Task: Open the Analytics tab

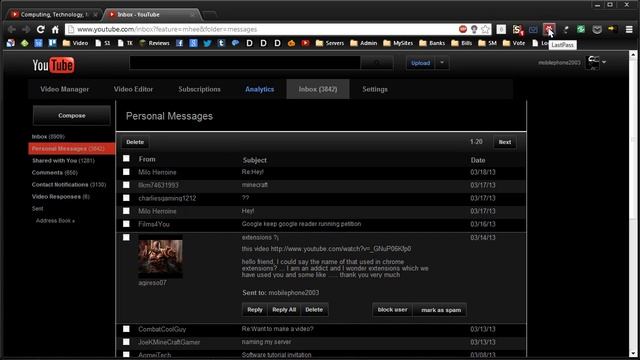Action: point(260,89)
